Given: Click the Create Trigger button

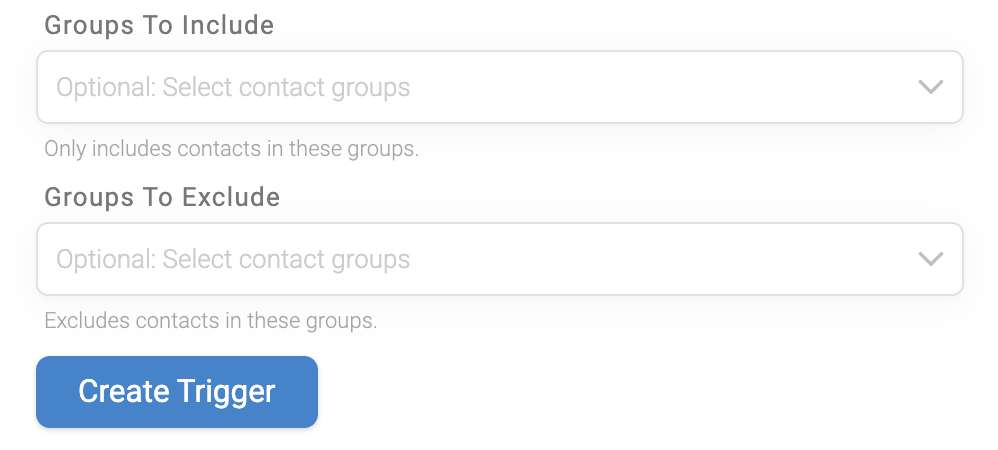Looking at the screenshot, I should [177, 392].
